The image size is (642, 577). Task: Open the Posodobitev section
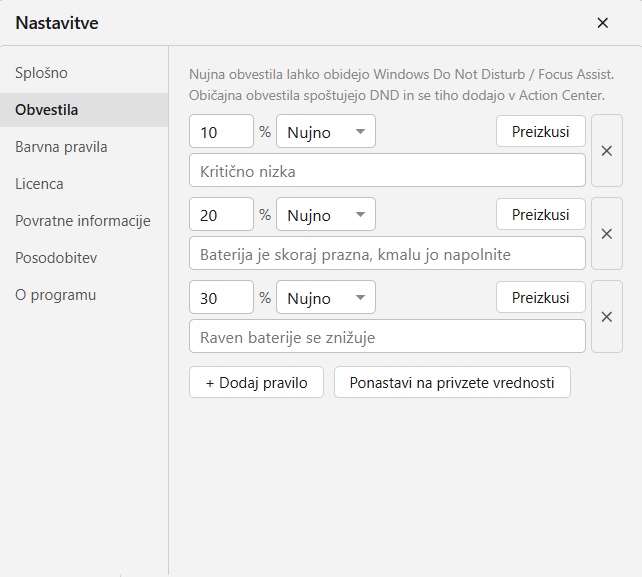tap(84, 258)
